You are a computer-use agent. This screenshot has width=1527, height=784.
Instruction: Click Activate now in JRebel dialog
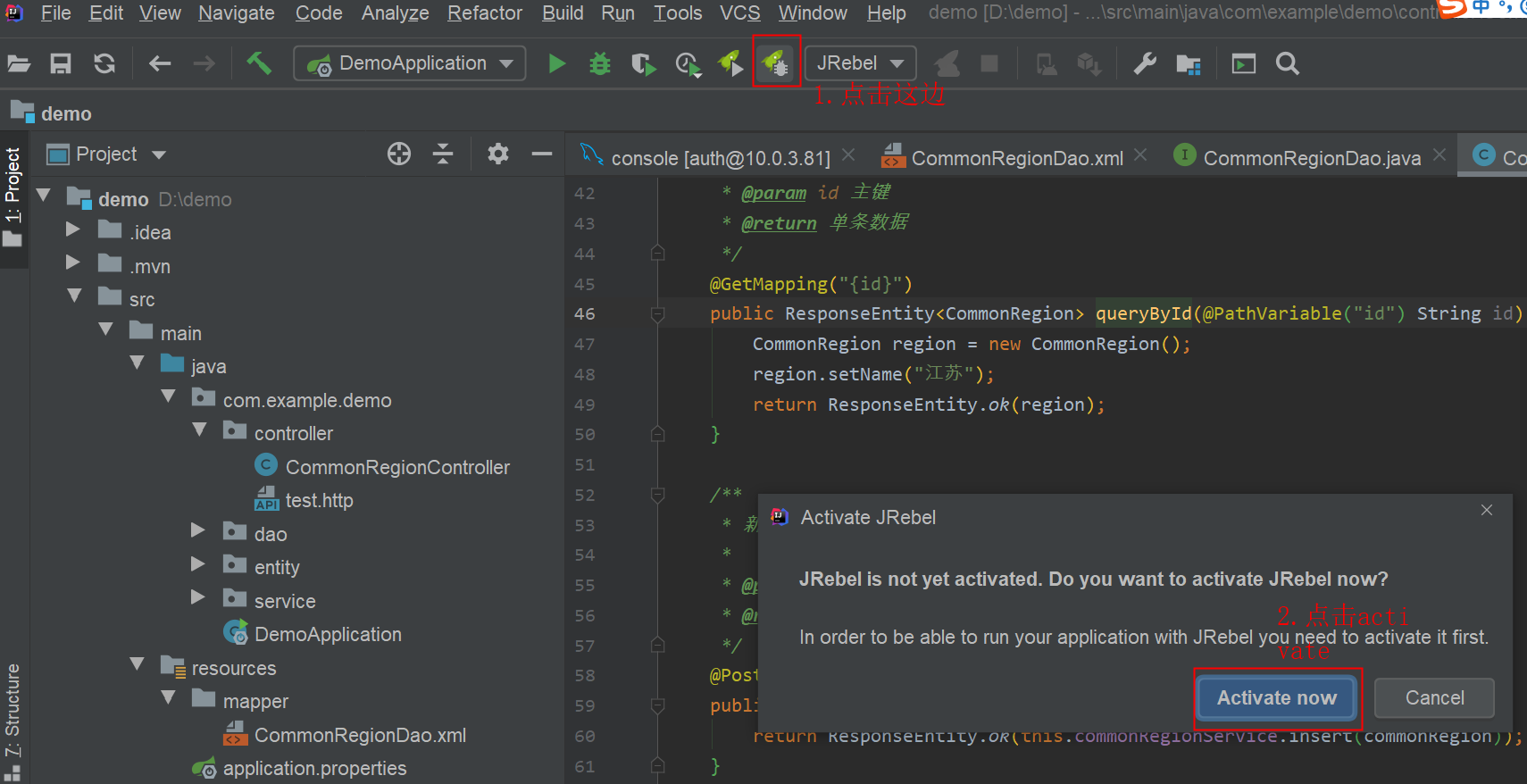point(1277,697)
